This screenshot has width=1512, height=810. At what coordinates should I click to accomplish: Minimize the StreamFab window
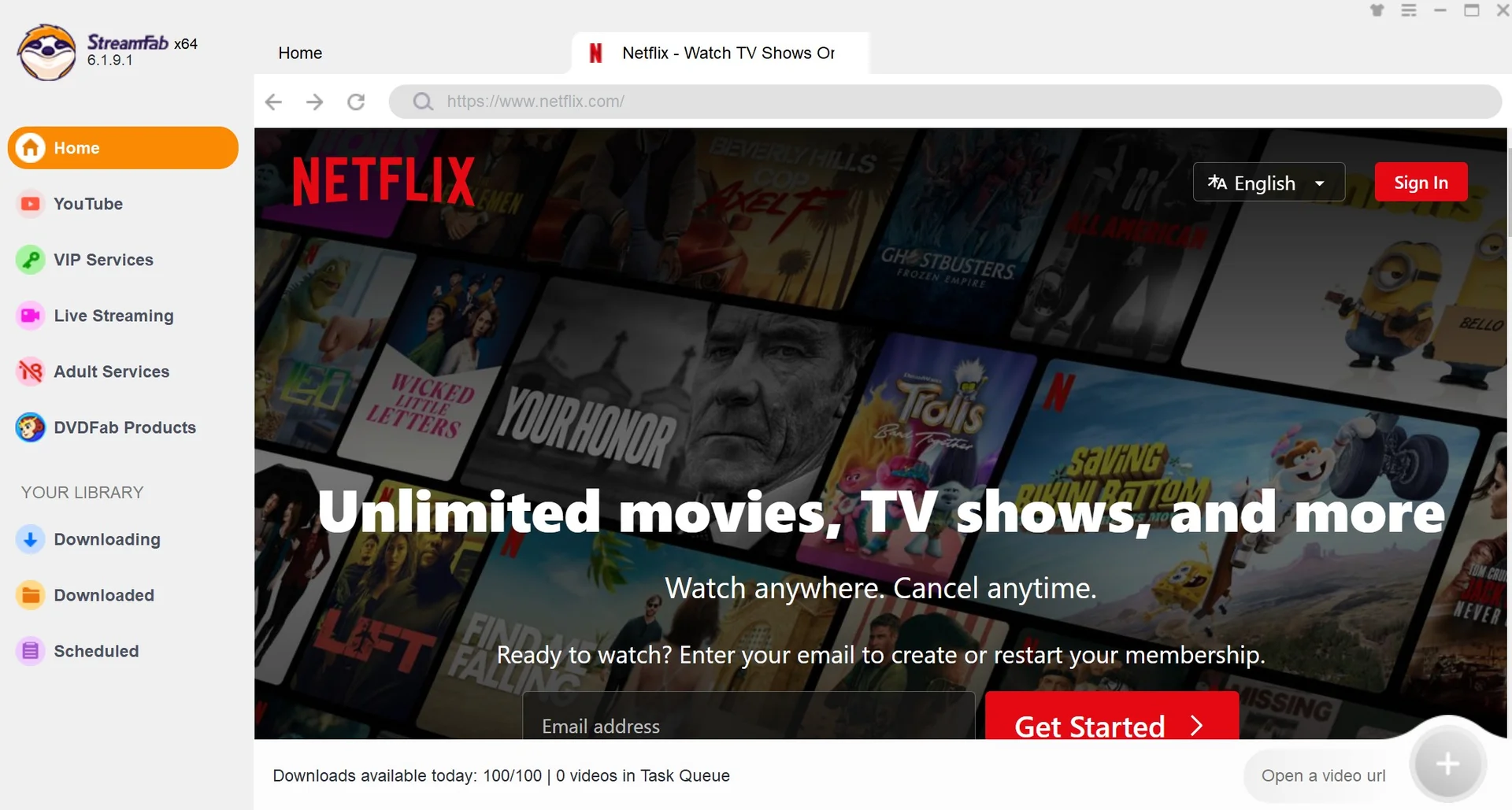click(1440, 10)
